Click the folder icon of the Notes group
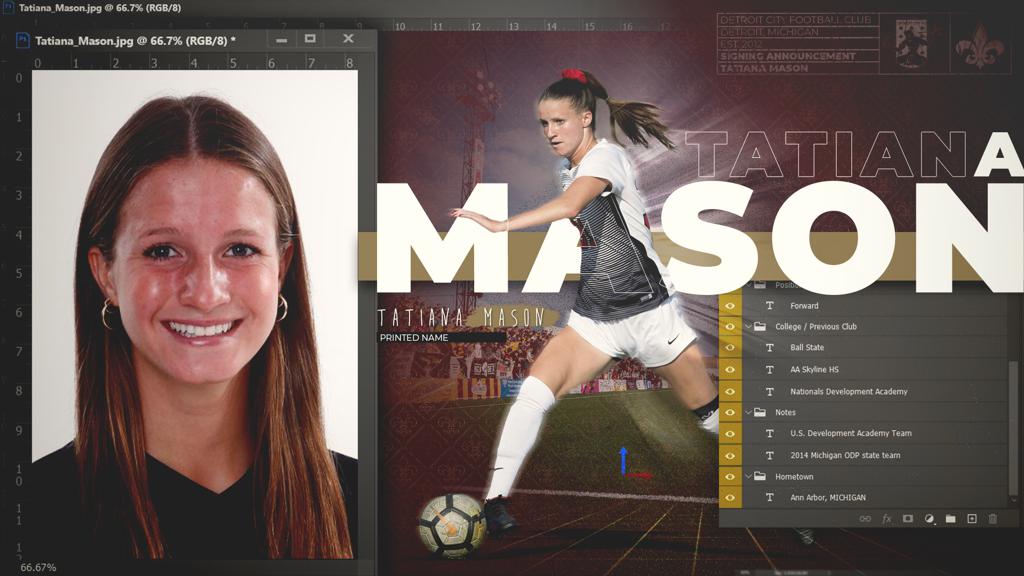This screenshot has width=1024, height=576. pos(760,412)
